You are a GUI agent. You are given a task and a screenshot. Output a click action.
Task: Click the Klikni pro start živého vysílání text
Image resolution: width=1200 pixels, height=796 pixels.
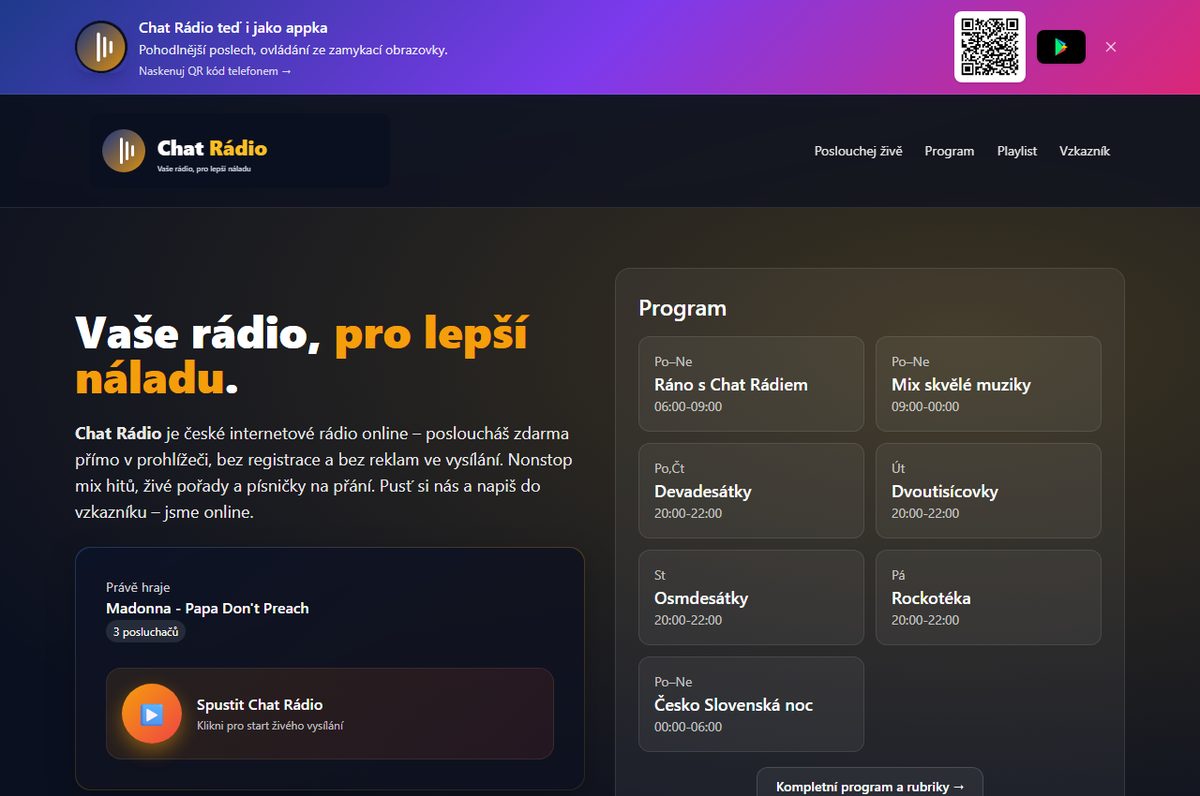pyautogui.click(x=270, y=726)
